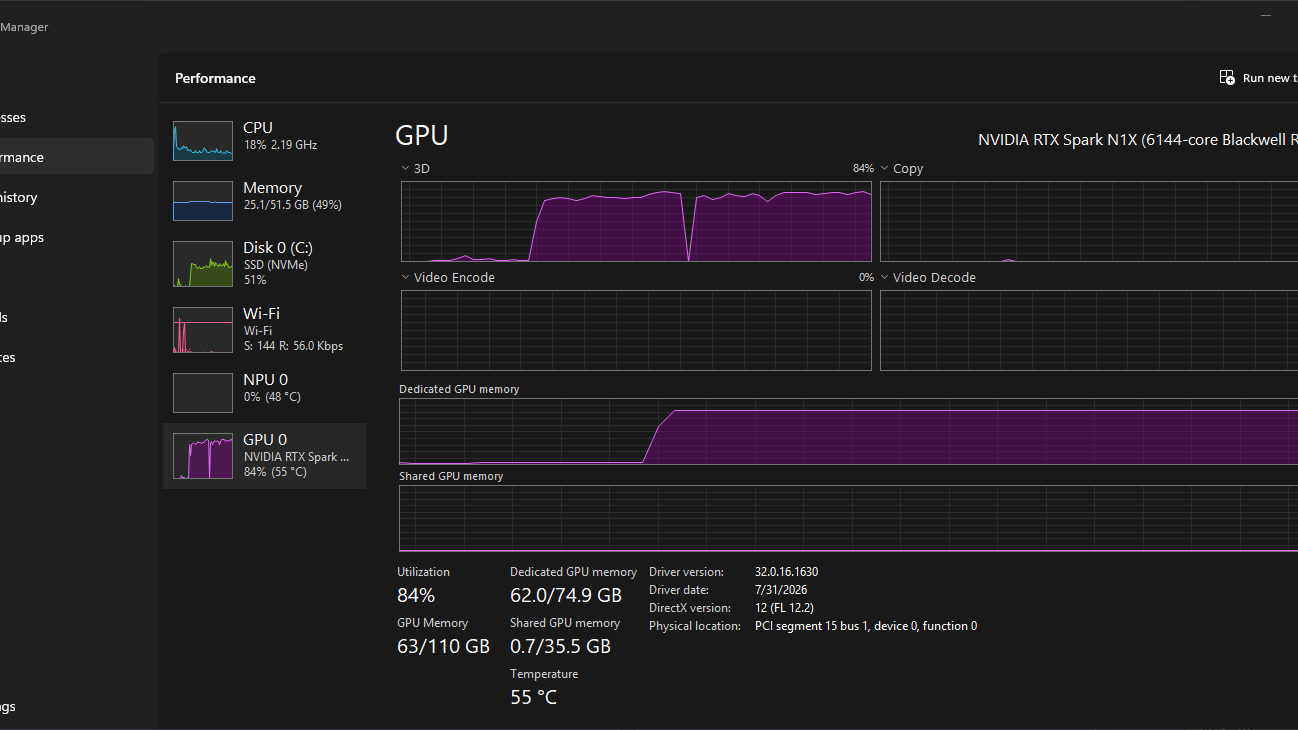The image size is (1298, 730).
Task: Select the shared memory value 0.7/35.5 GB
Action: coord(560,647)
